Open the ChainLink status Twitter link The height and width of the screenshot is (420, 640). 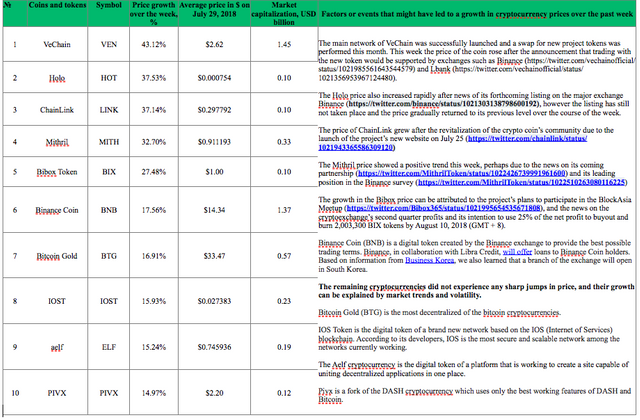[x=453, y=143]
